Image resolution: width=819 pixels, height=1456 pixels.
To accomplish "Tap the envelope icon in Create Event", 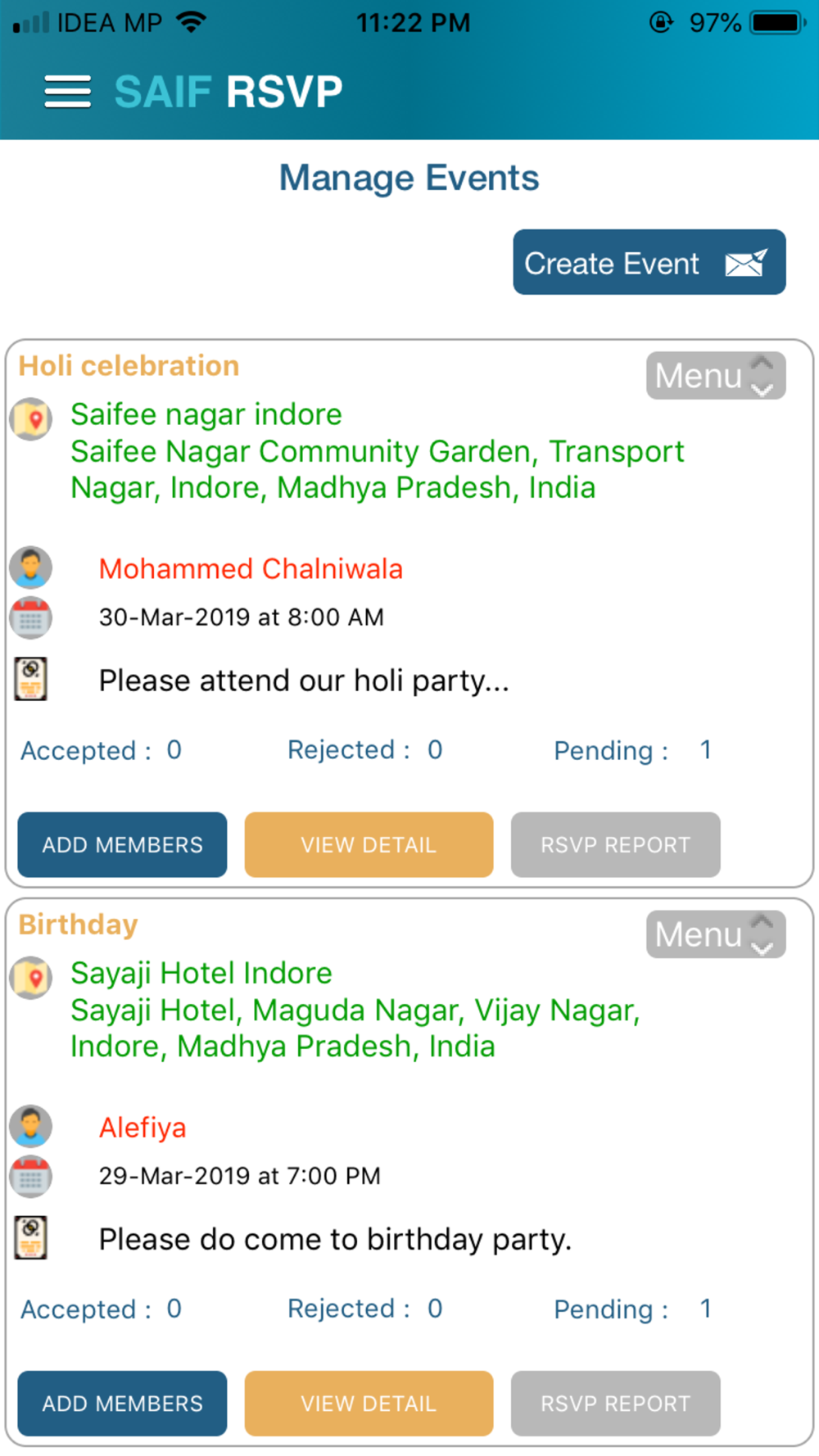I will tap(746, 263).
